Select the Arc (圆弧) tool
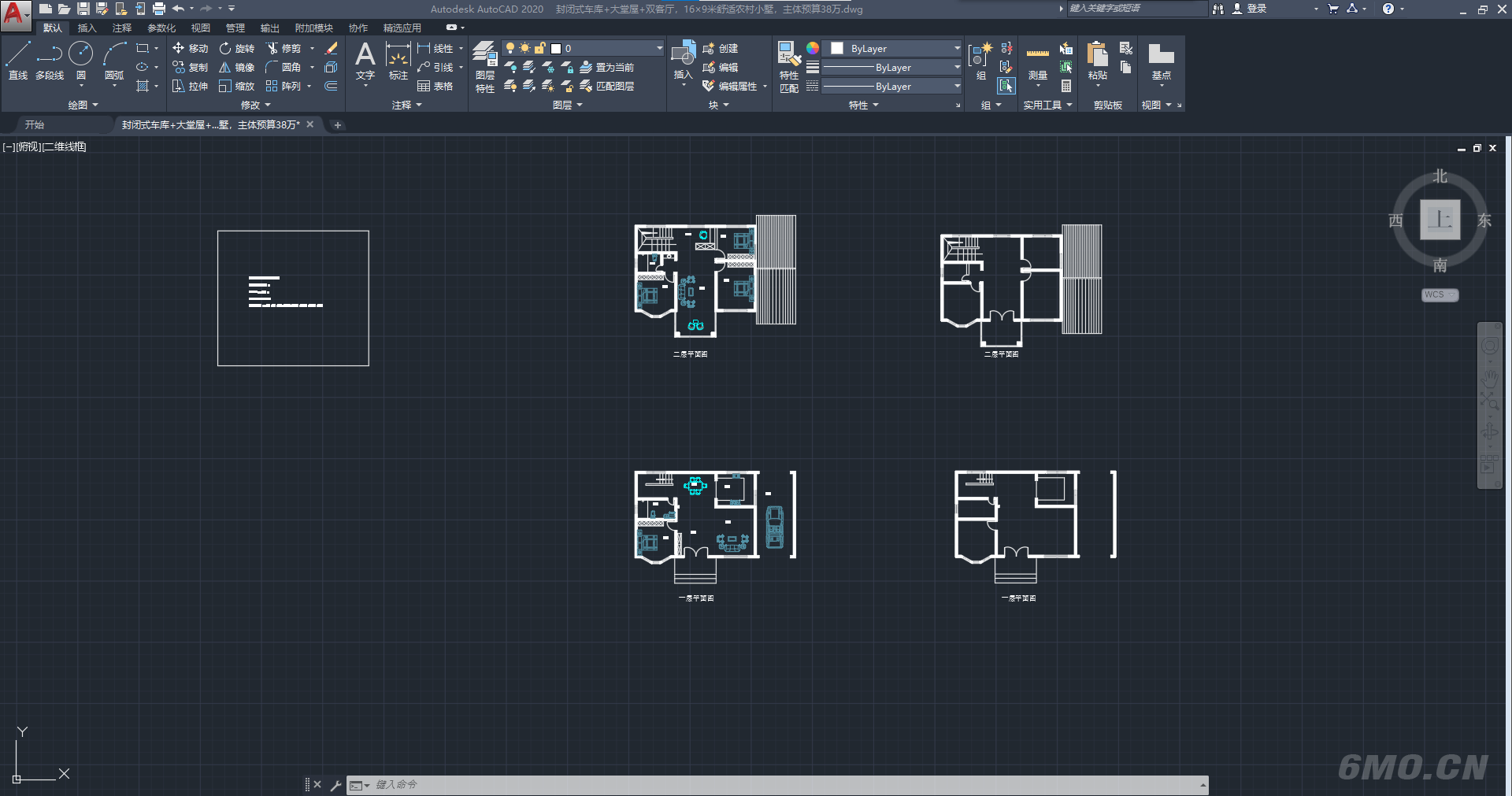The width and height of the screenshot is (1512, 796). point(114,61)
